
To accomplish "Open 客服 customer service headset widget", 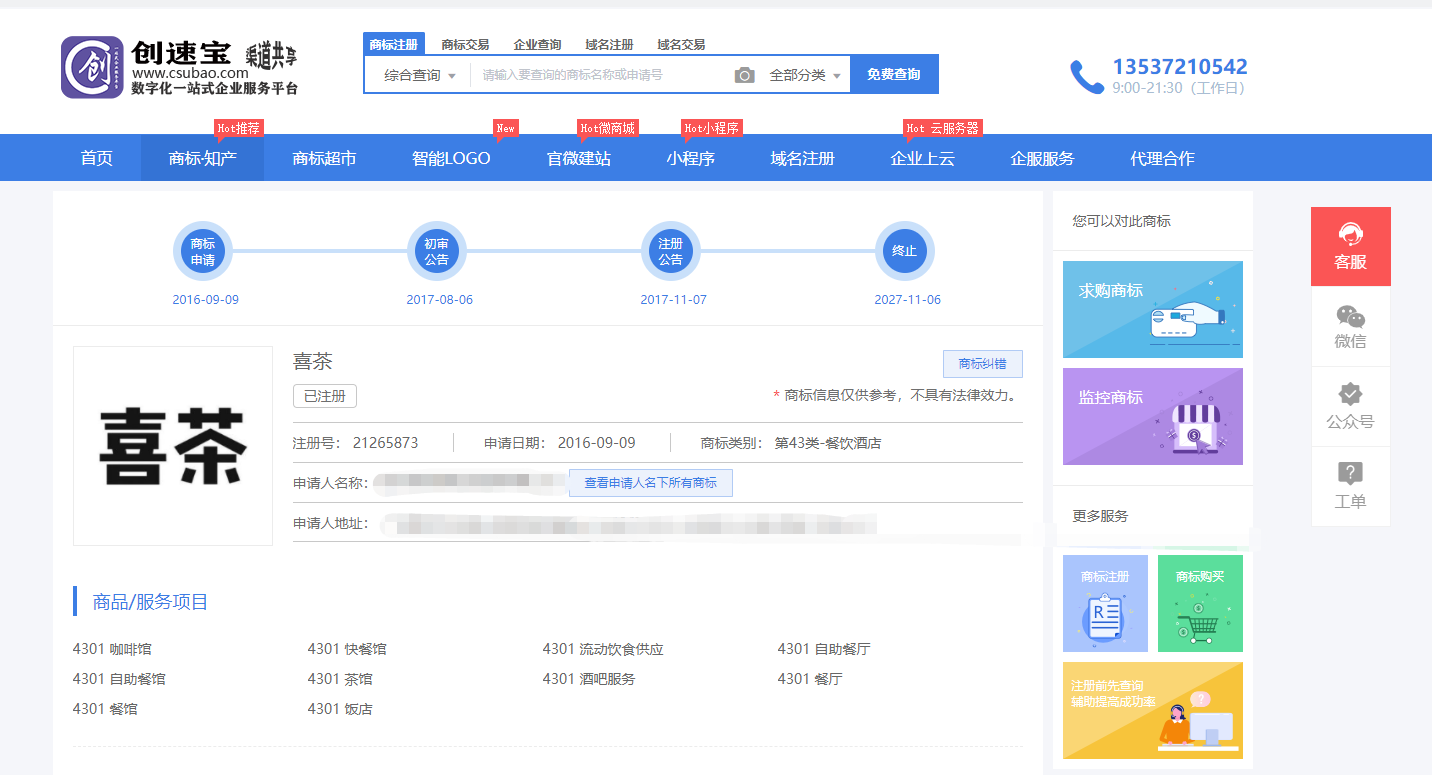I will click(x=1350, y=246).
